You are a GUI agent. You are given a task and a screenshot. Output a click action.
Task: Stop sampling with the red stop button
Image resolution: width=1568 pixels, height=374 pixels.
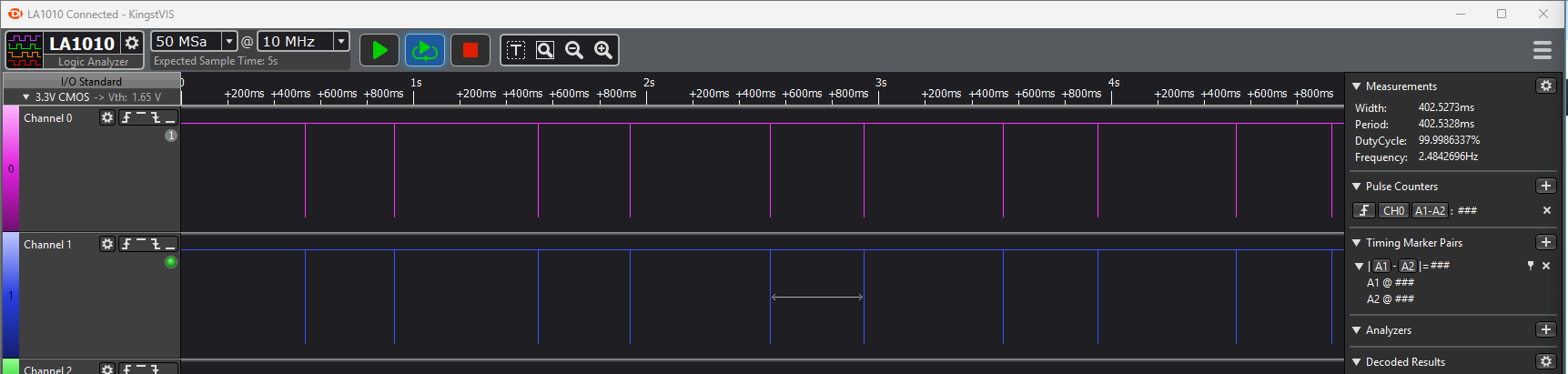click(470, 50)
